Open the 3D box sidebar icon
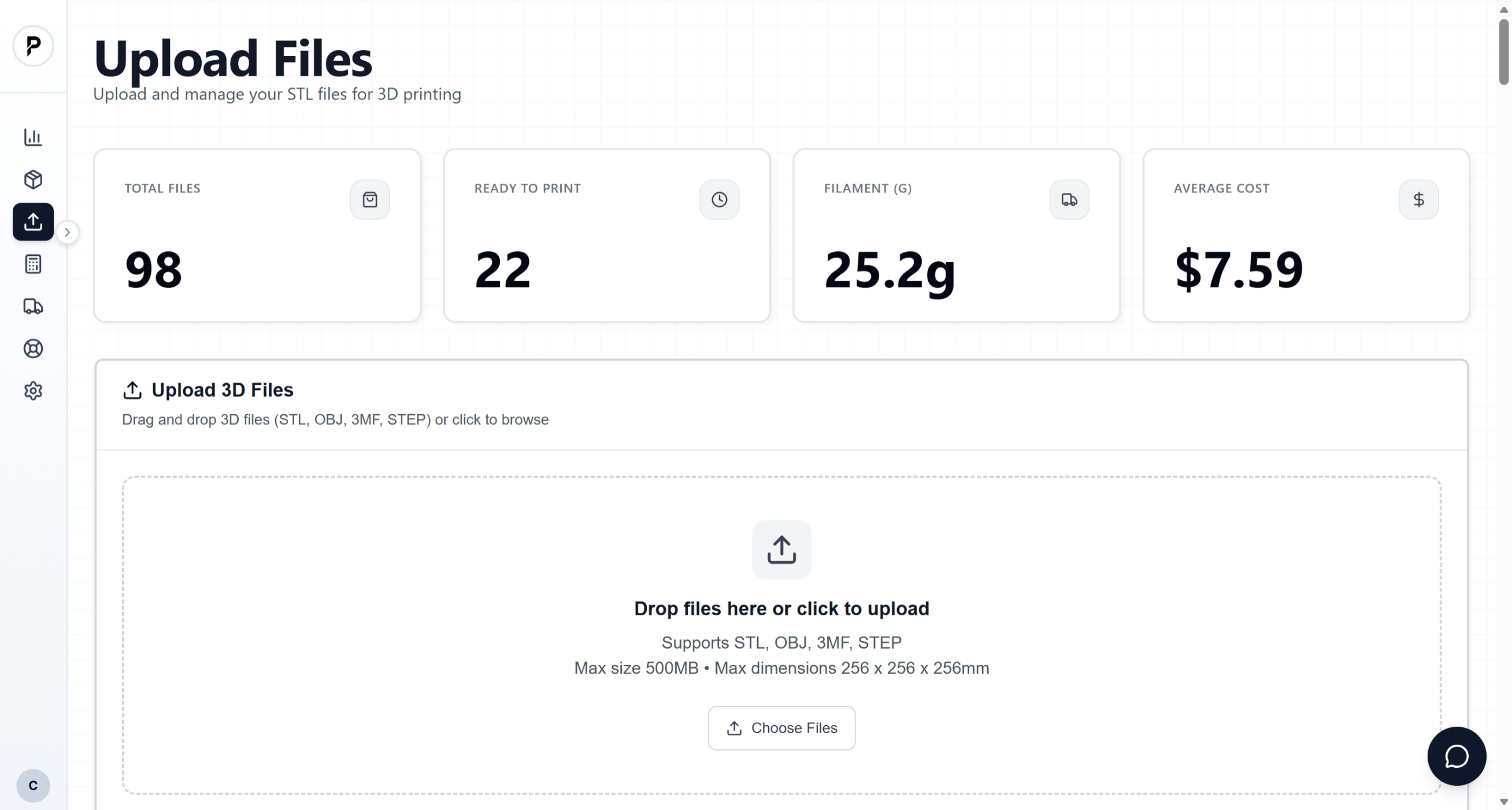The width and height of the screenshot is (1512, 810). click(x=33, y=180)
